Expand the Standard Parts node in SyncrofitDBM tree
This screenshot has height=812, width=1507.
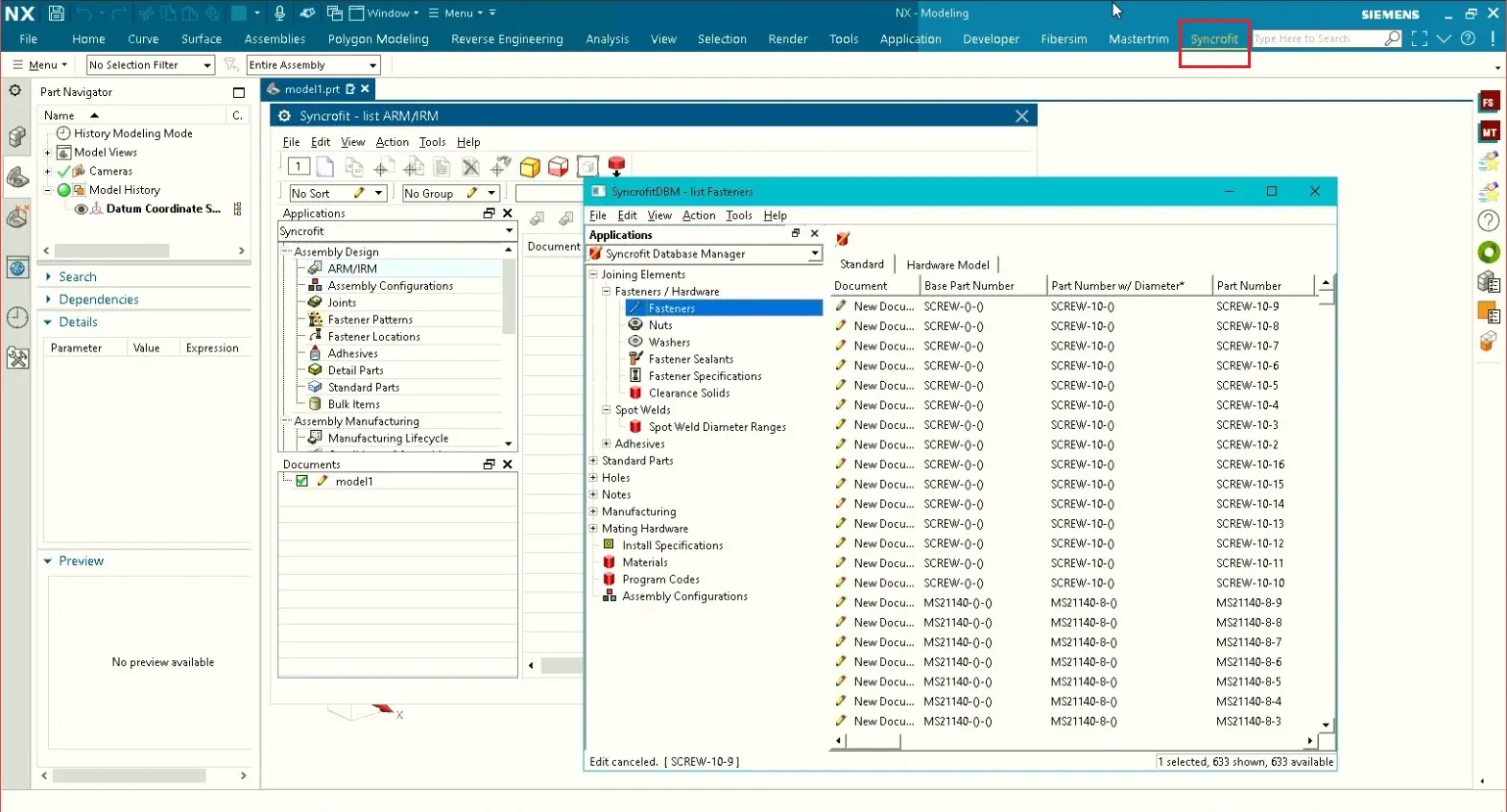coord(593,461)
